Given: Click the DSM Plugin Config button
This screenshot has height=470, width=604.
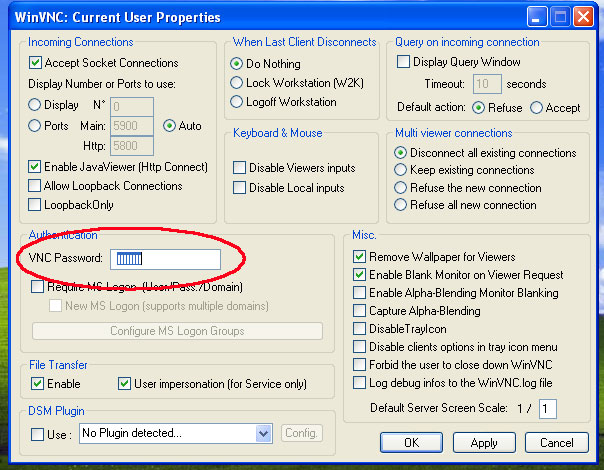Looking at the screenshot, I should pos(302,433).
